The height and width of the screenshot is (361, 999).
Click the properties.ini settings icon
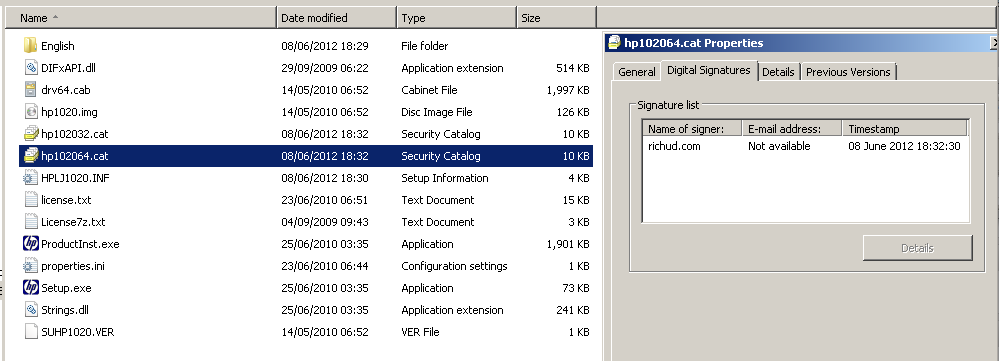(x=31, y=265)
